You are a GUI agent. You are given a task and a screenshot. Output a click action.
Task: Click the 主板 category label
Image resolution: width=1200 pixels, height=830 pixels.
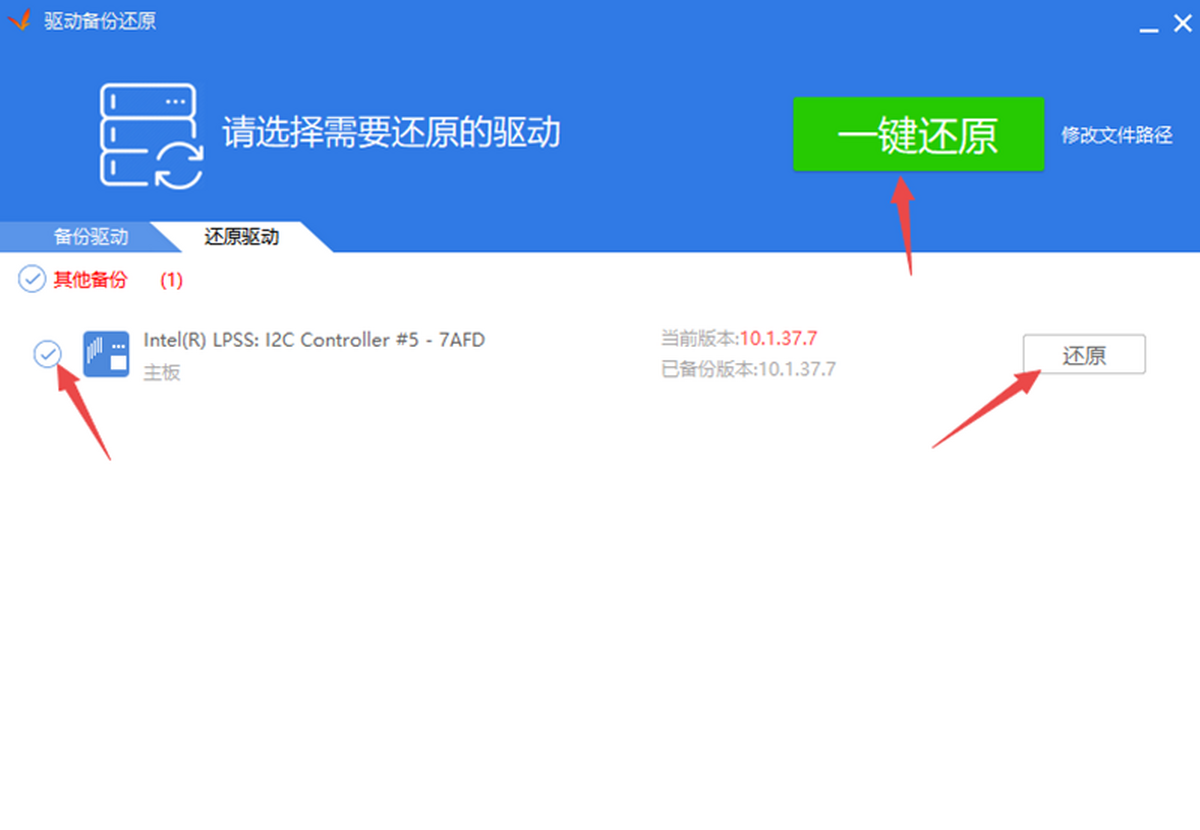[162, 373]
